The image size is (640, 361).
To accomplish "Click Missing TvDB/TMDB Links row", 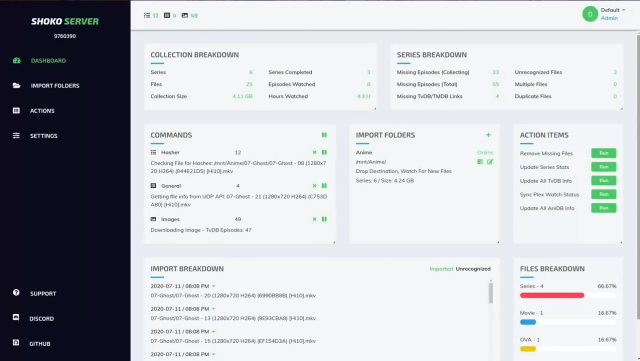I will click(x=448, y=96).
